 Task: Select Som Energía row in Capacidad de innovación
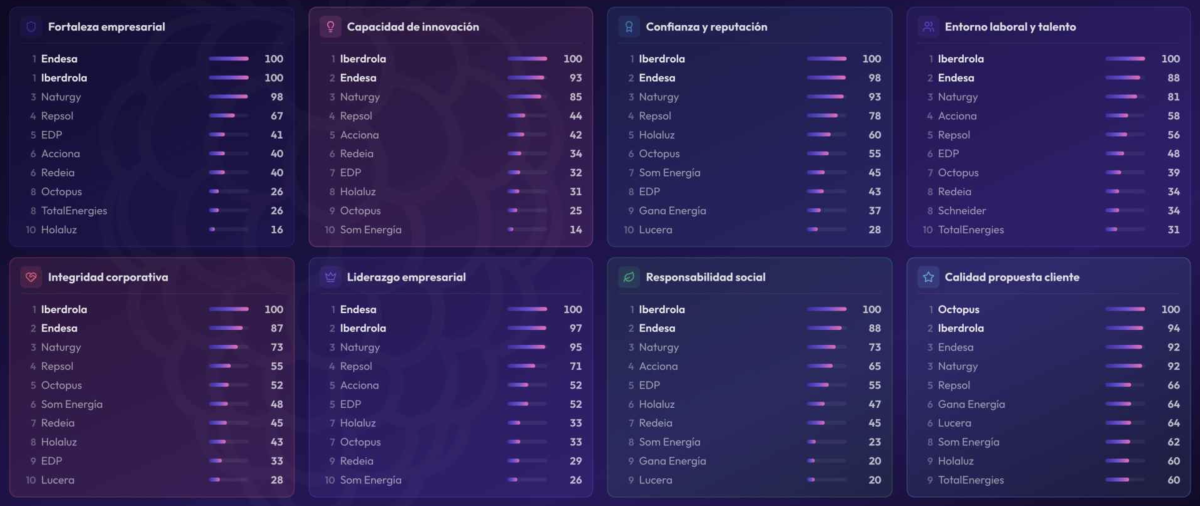(370, 230)
